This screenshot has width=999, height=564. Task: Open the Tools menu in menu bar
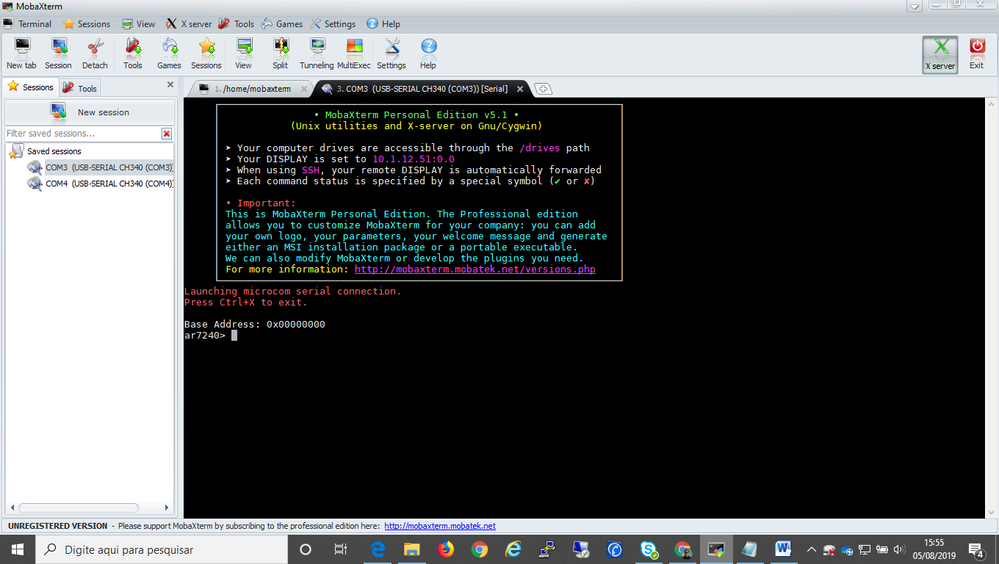pyautogui.click(x=236, y=24)
